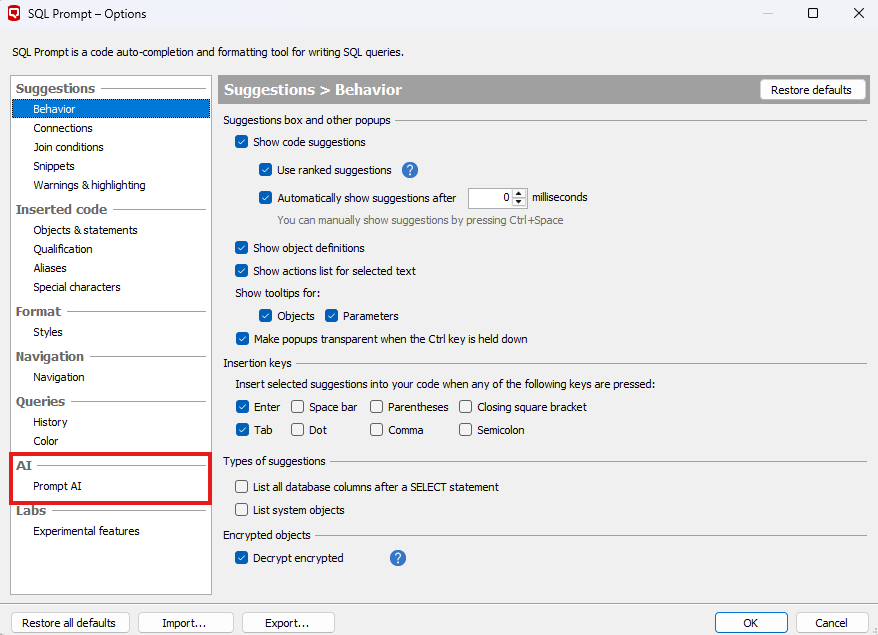878x635 pixels.
Task: Enable Parentheses insertion key
Action: pos(376,407)
